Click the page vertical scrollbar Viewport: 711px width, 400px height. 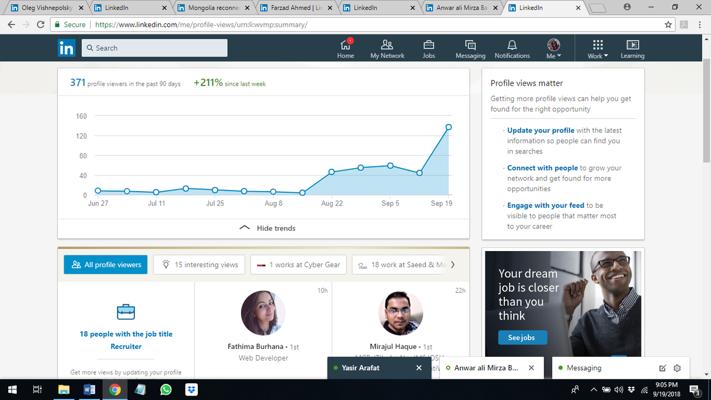pos(706,111)
